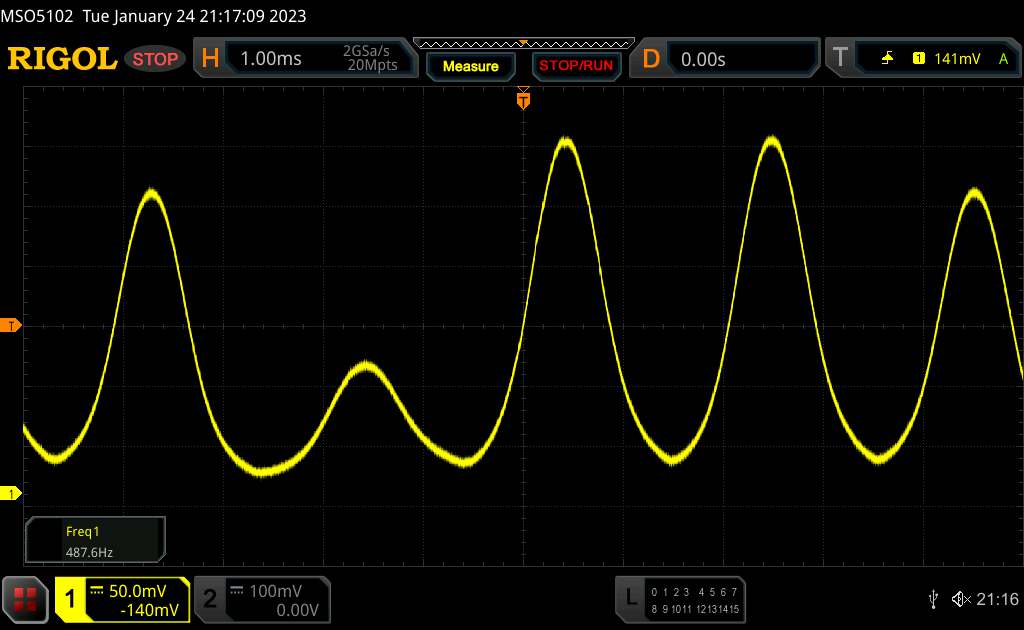Click the channel 2 100mV scale value
The width and height of the screenshot is (1024, 630).
click(276, 591)
